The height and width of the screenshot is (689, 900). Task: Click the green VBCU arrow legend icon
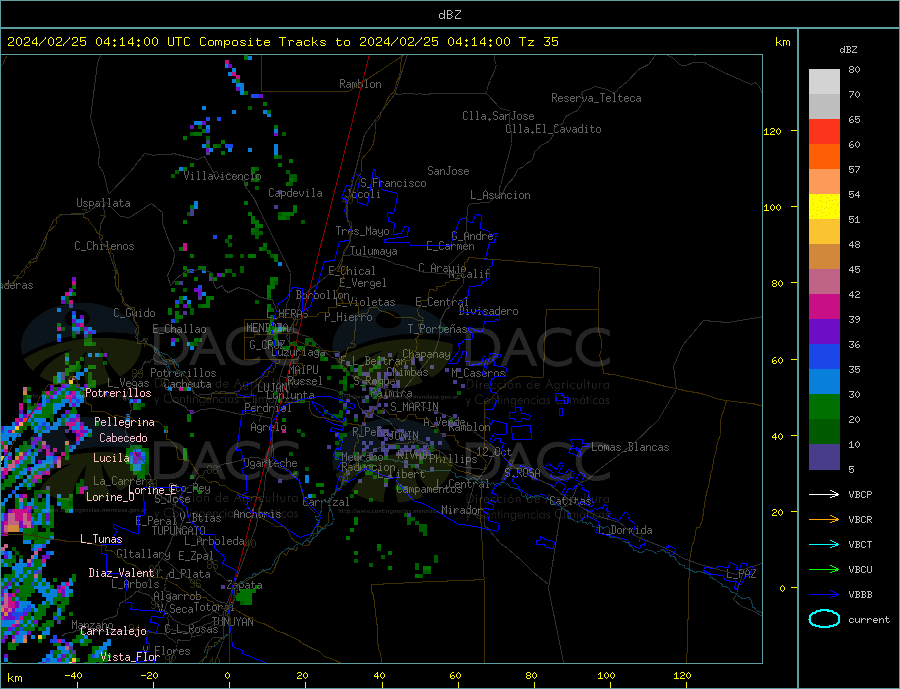824,570
